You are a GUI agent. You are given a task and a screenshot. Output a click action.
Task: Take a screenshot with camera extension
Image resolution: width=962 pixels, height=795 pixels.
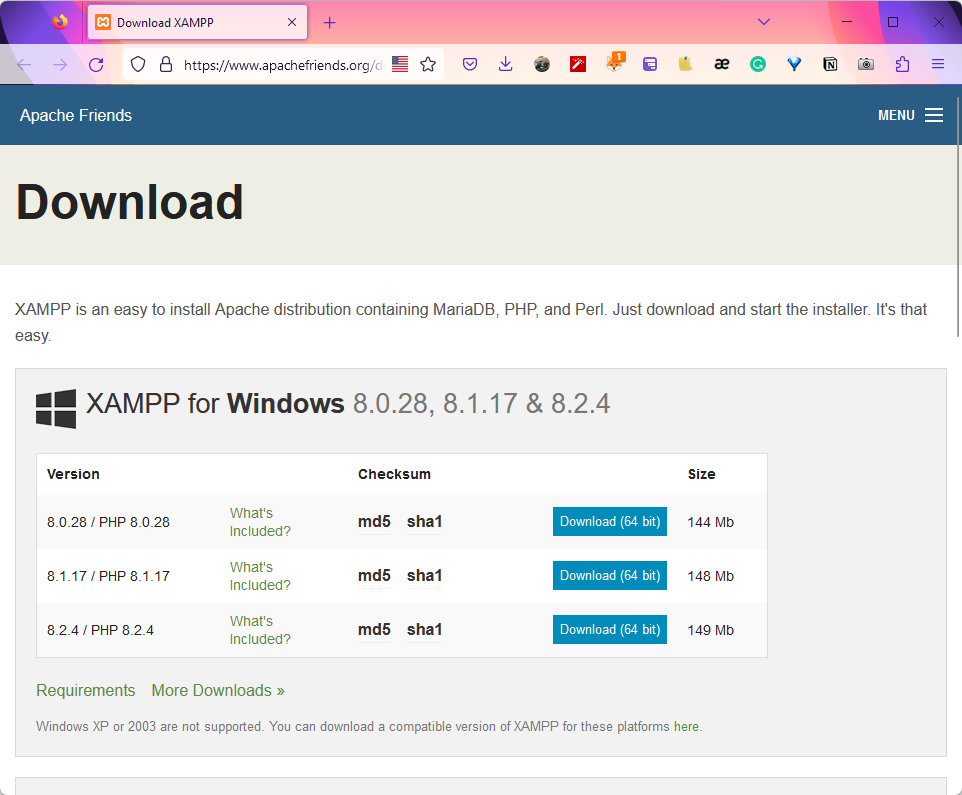(x=866, y=64)
